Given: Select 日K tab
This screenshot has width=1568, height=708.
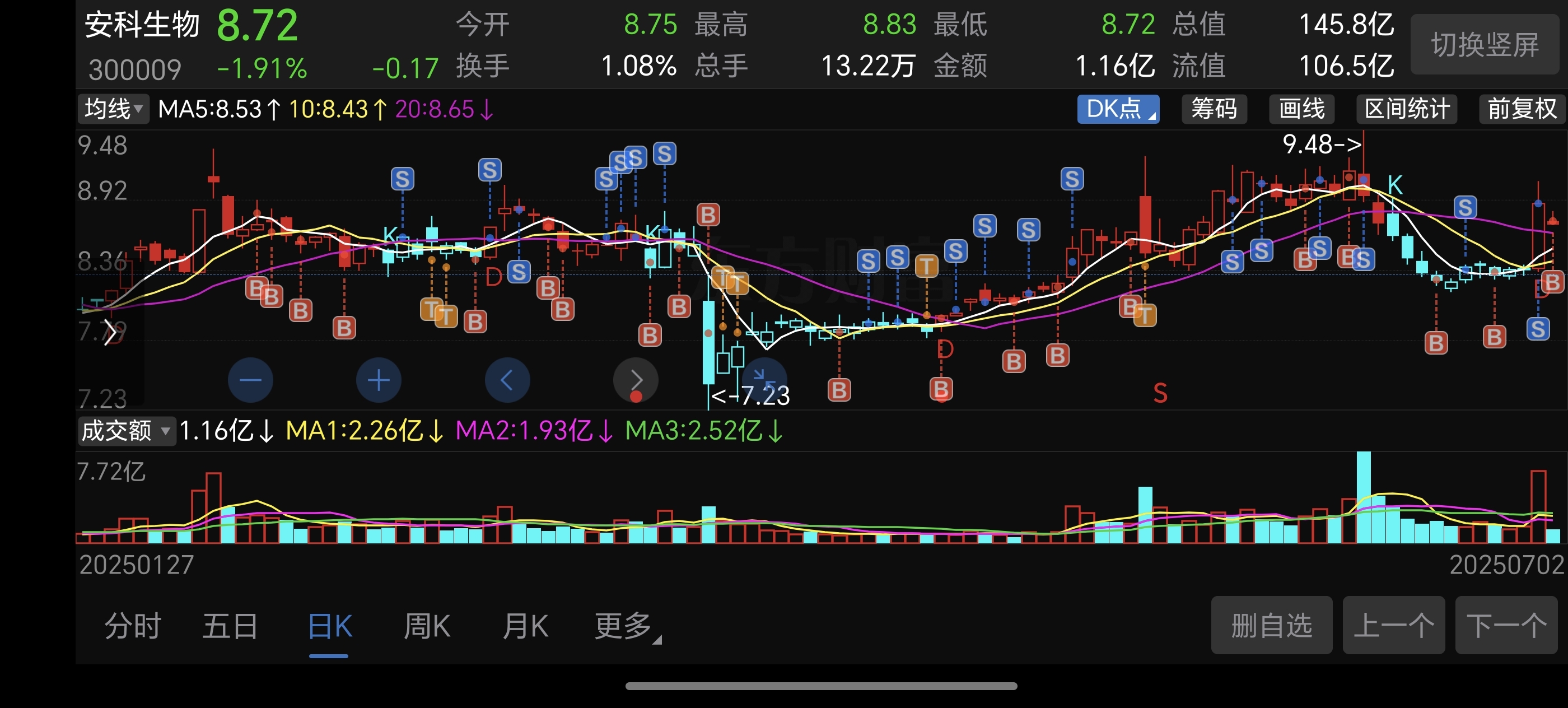Looking at the screenshot, I should click(329, 626).
